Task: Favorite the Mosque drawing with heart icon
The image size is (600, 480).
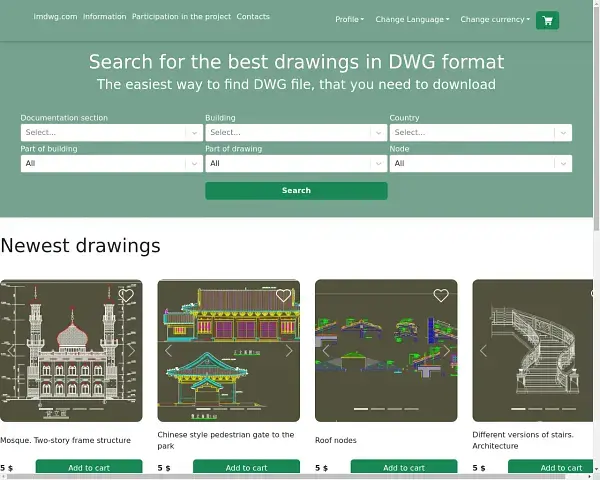Action: (126, 296)
